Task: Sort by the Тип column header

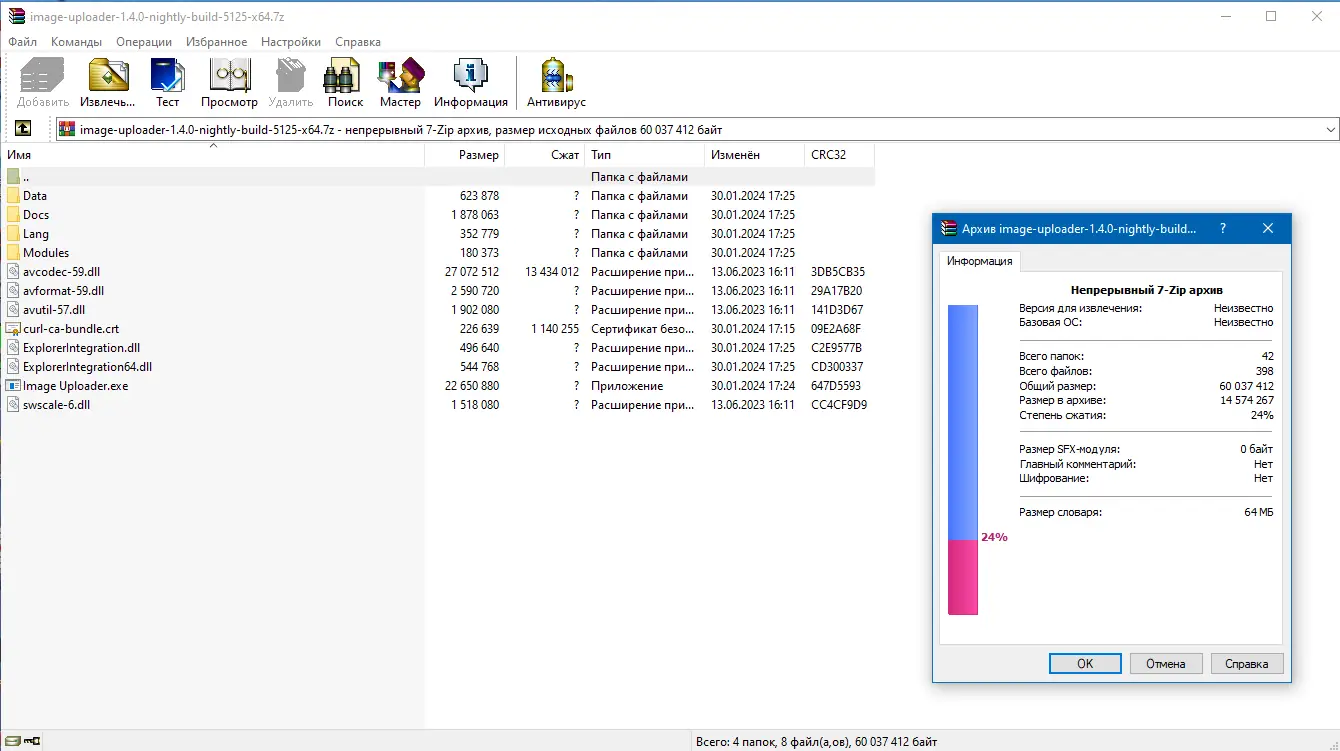Action: click(645, 155)
